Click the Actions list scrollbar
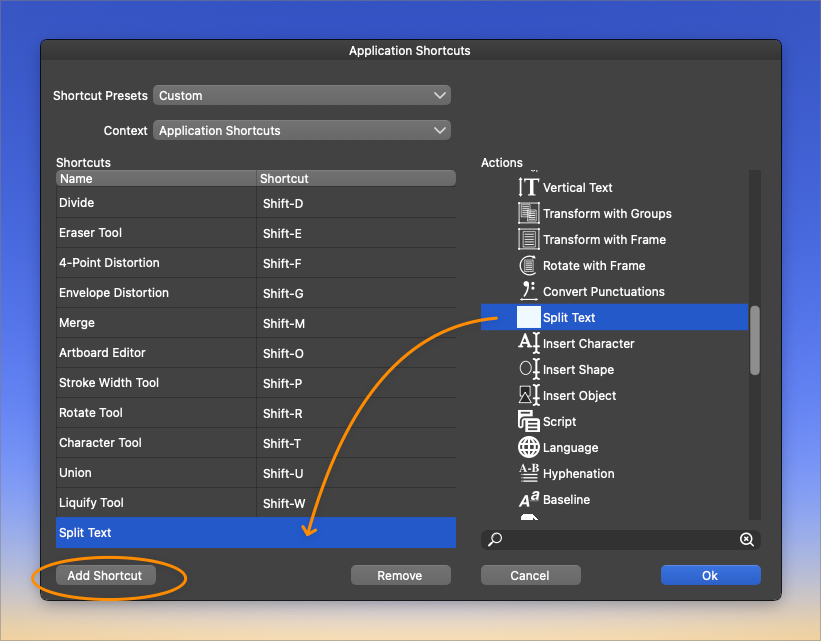 (x=755, y=340)
